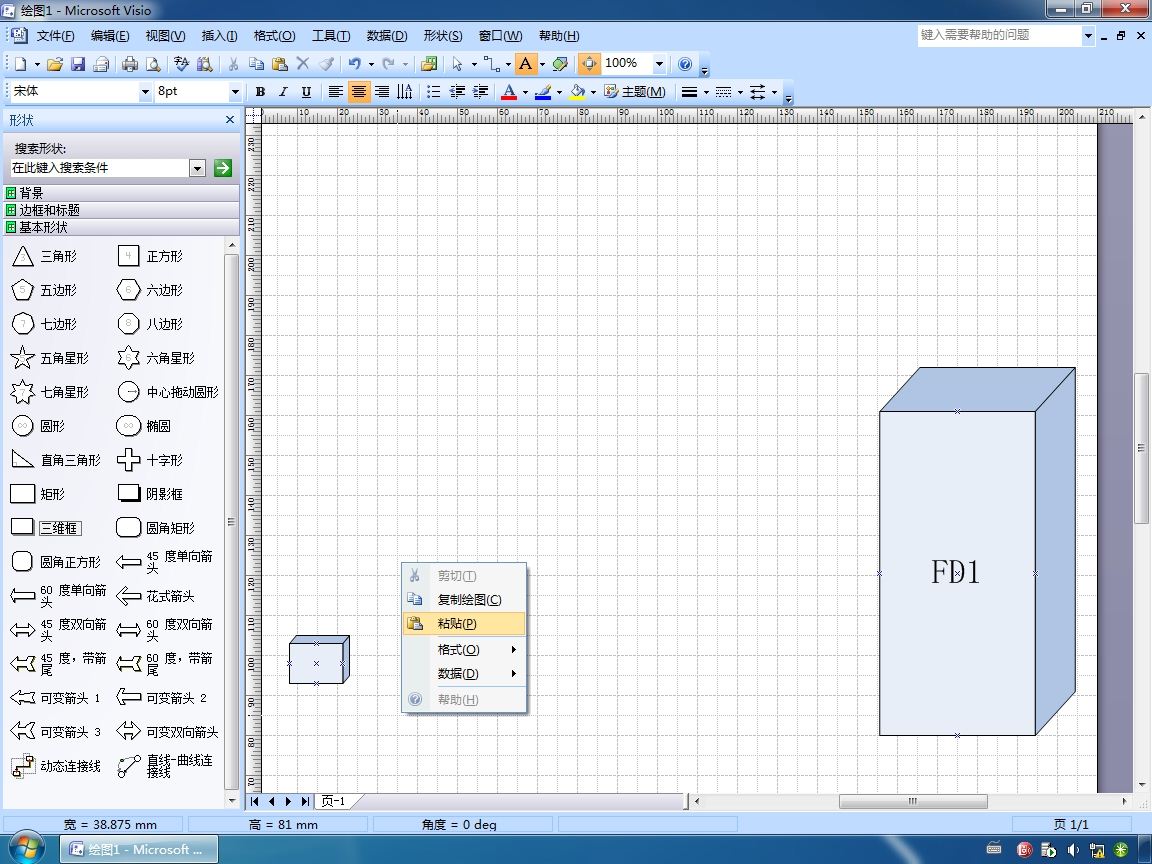The height and width of the screenshot is (864, 1152).
Task: Open the zoom level dropdown 100%
Action: point(659,64)
